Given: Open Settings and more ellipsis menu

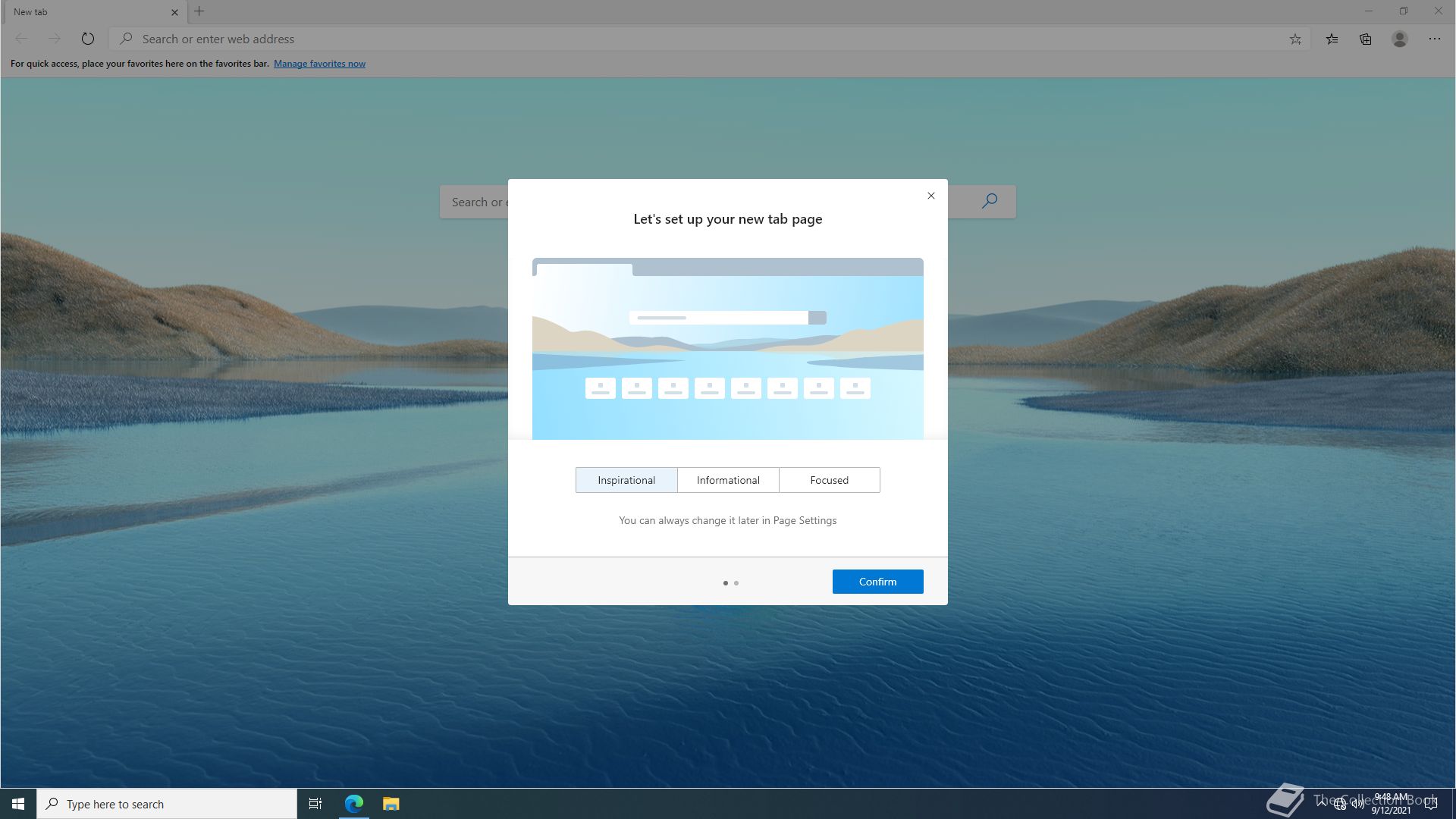Looking at the screenshot, I should 1435,39.
